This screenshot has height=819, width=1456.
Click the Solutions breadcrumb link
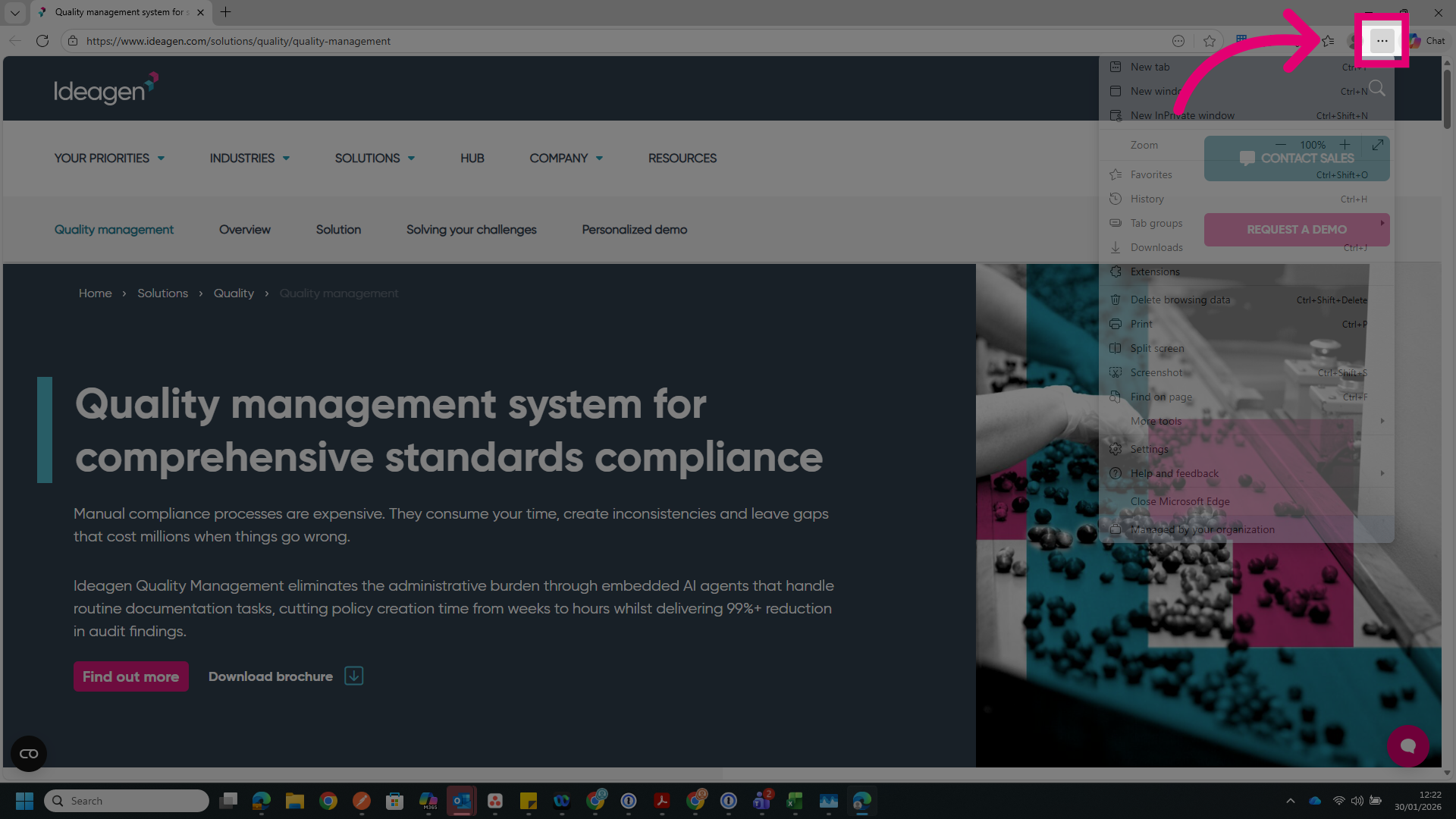163,293
